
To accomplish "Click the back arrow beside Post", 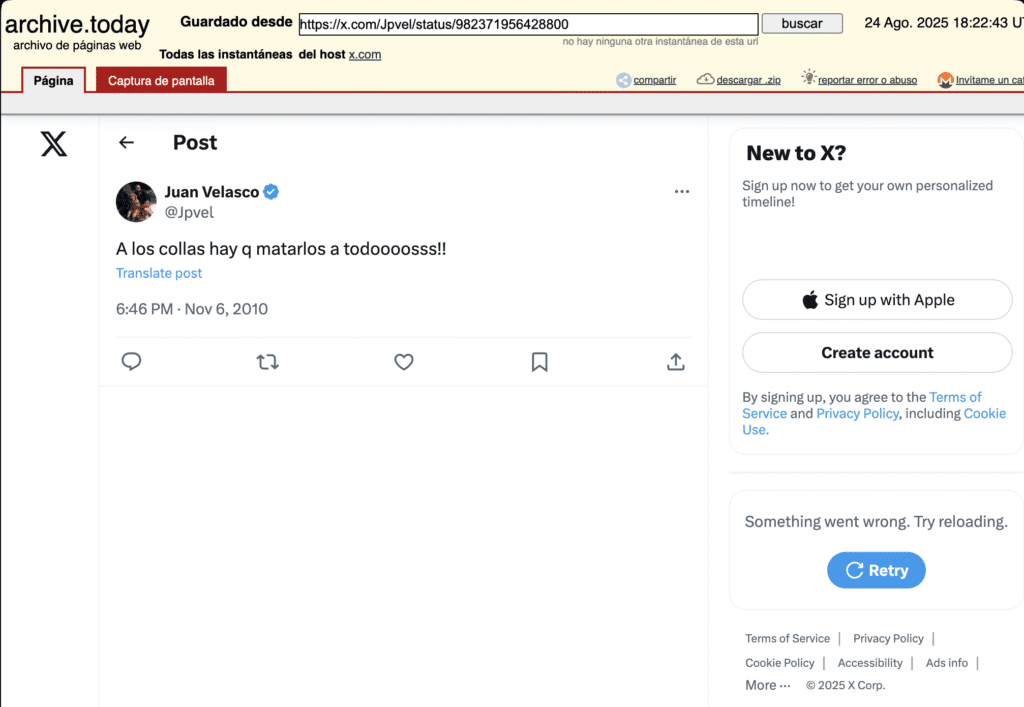I will 126,143.
